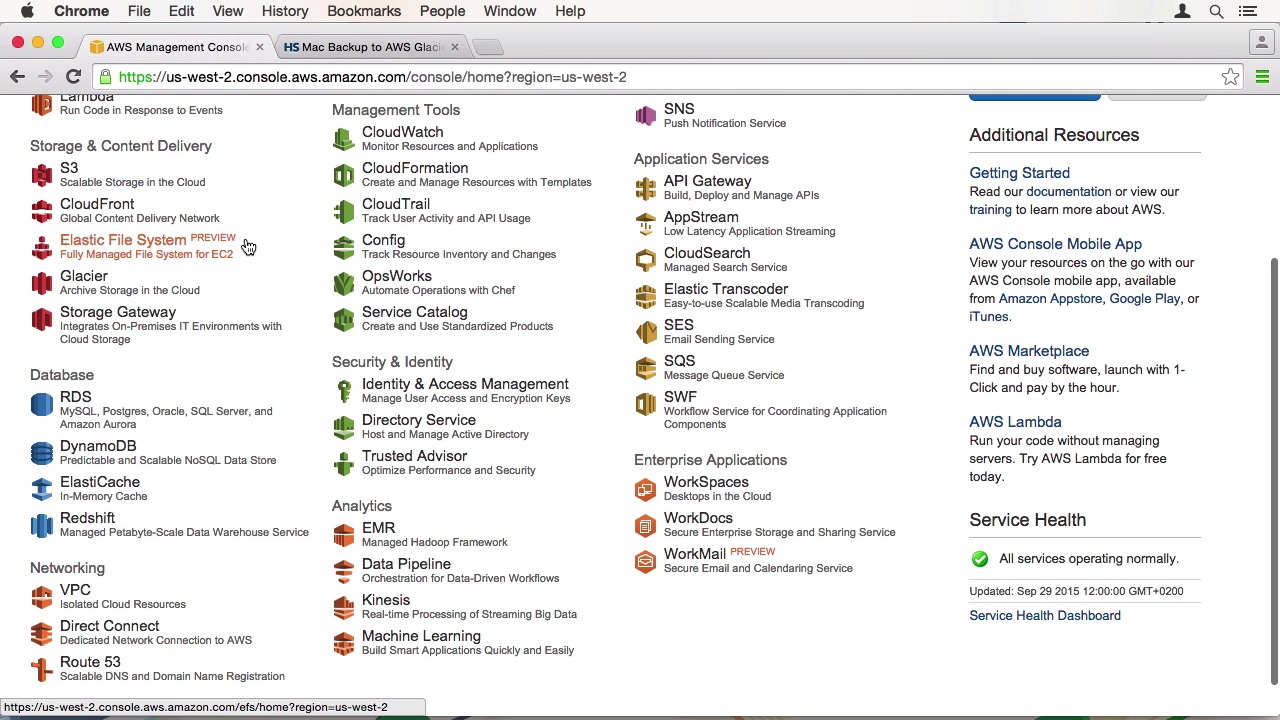Open the SWF link

pos(680,397)
